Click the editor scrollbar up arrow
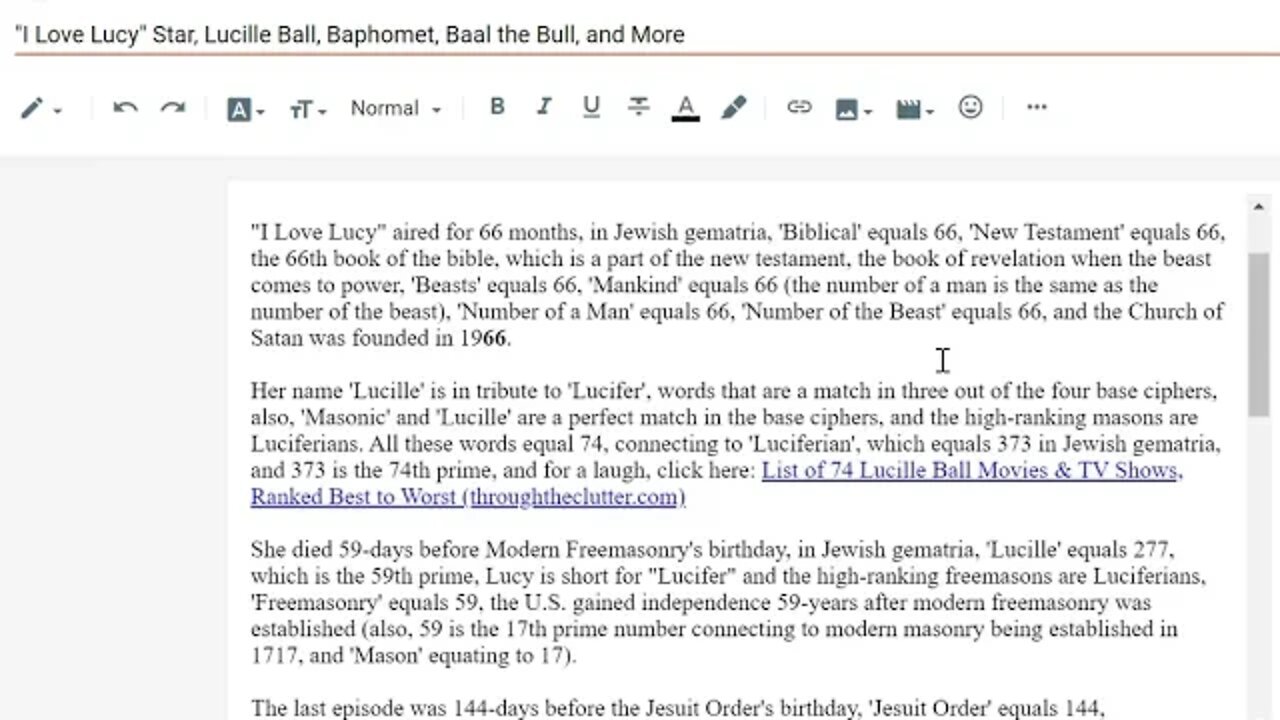The width and height of the screenshot is (1280, 720). (x=1258, y=207)
